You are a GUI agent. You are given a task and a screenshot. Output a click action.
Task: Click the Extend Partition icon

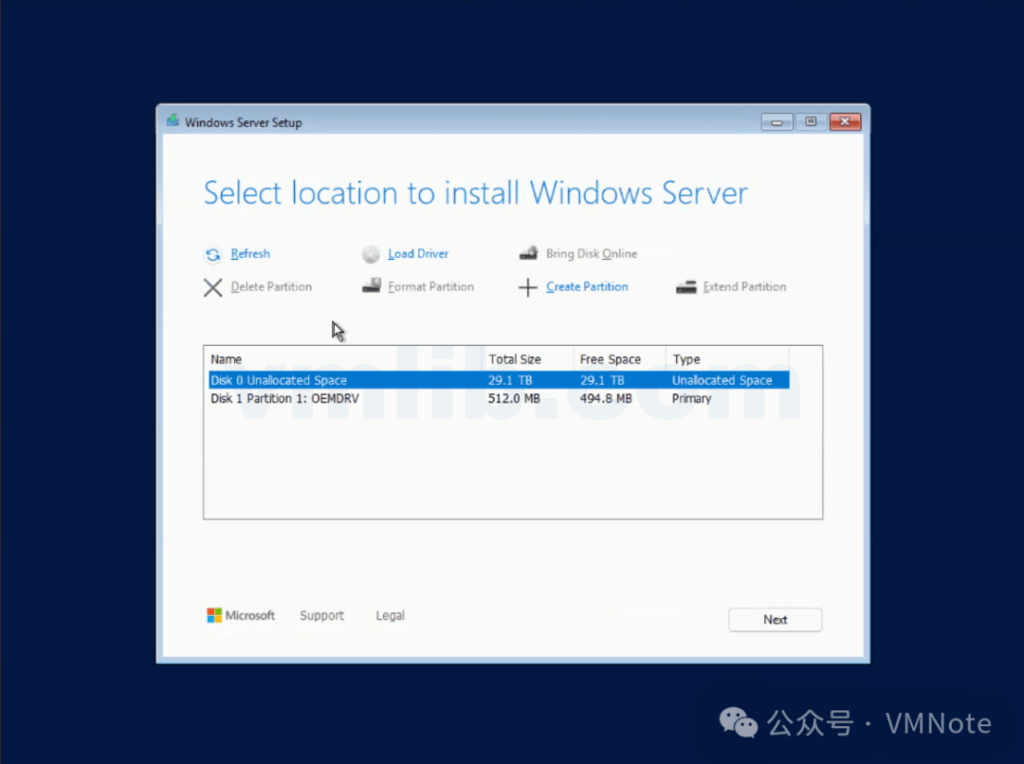pyautogui.click(x=687, y=287)
